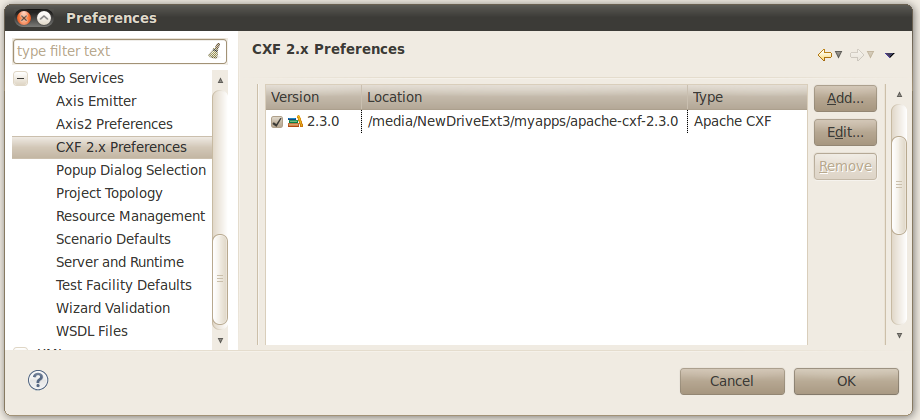Toggle the 2.3.0 CXF version checkbox
This screenshot has height=420, width=920.
click(277, 122)
